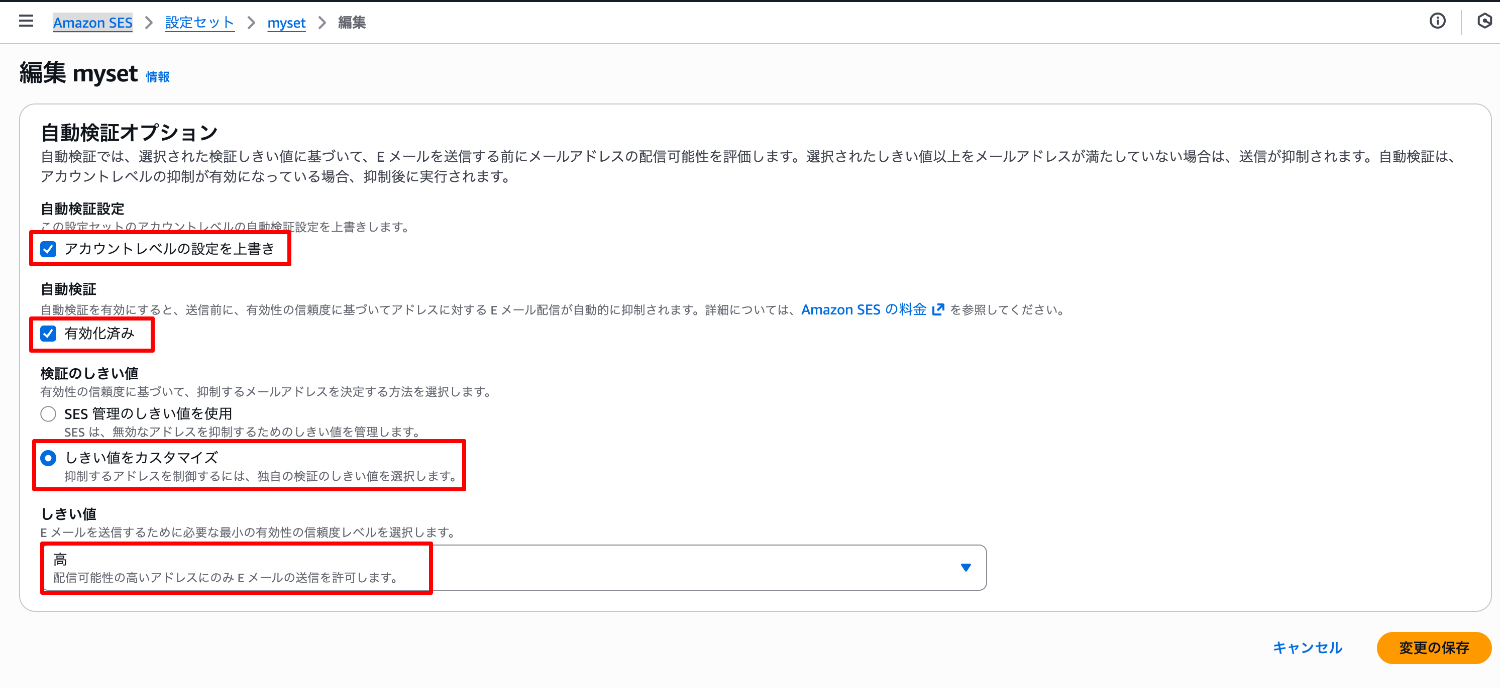
Task: Click the 情報 link beside the 編集 myset title
Action: (x=158, y=75)
